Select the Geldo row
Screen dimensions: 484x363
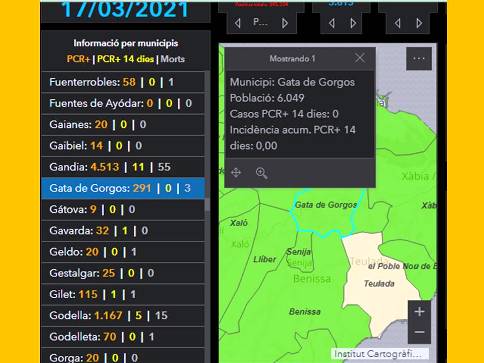123,252
